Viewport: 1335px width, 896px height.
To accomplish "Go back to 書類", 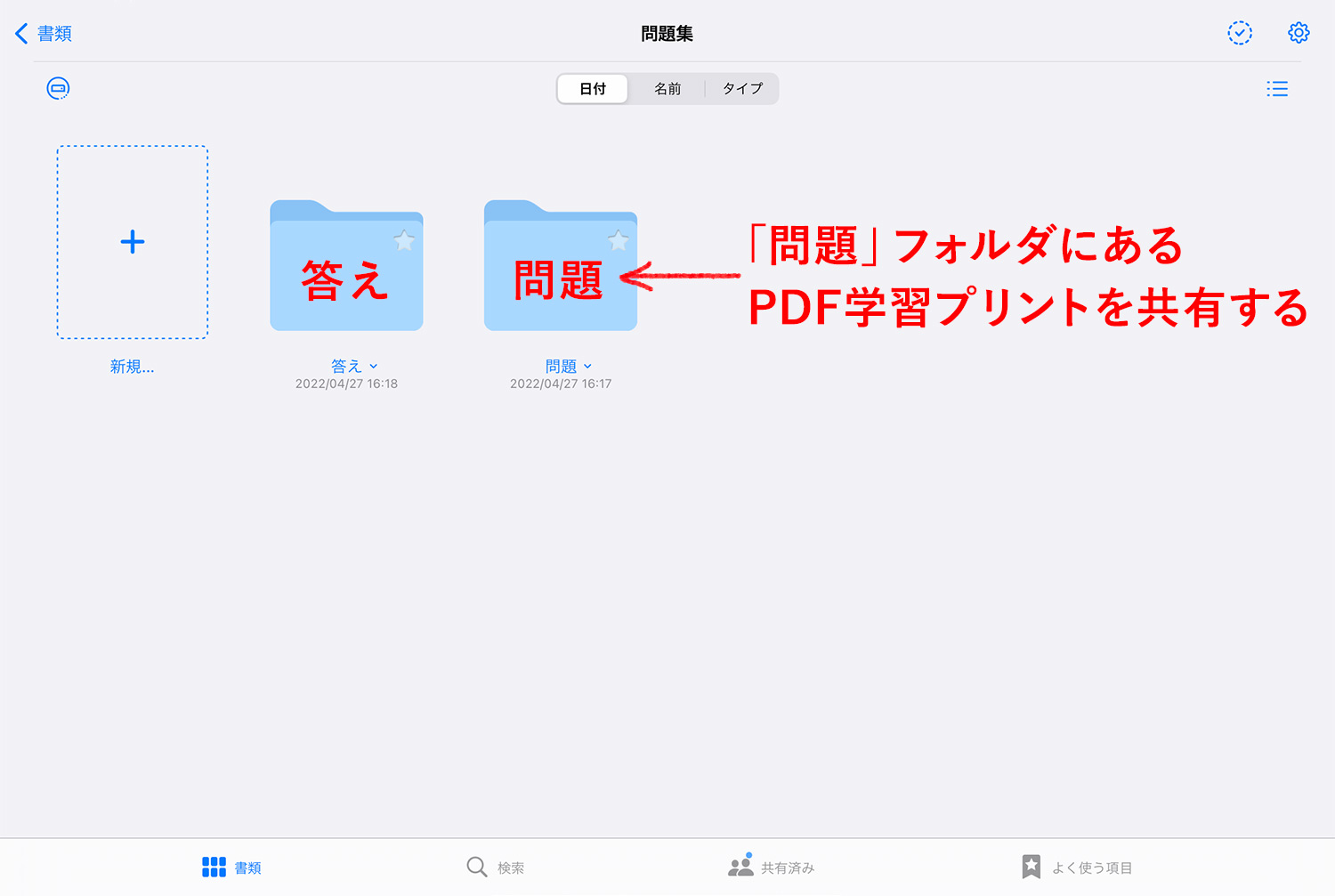I will click(44, 34).
